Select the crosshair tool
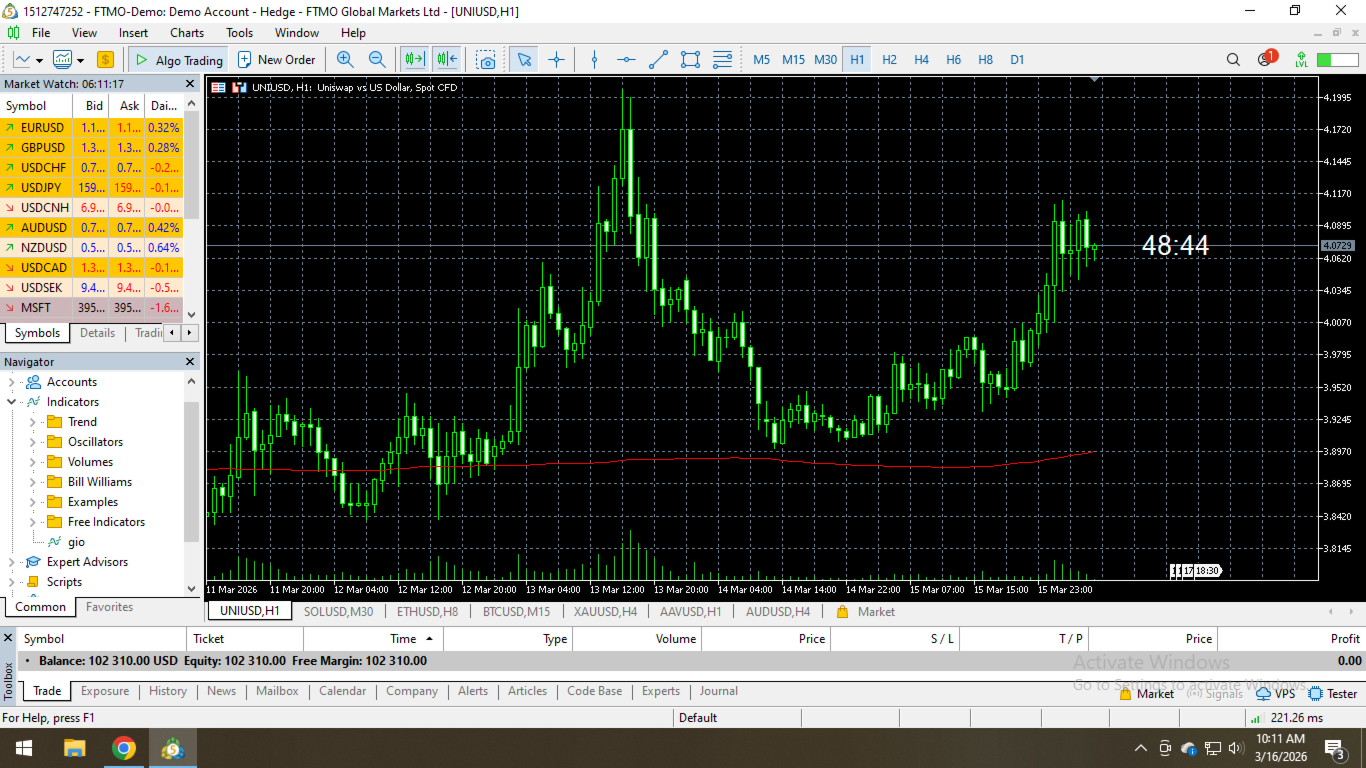 tap(557, 60)
